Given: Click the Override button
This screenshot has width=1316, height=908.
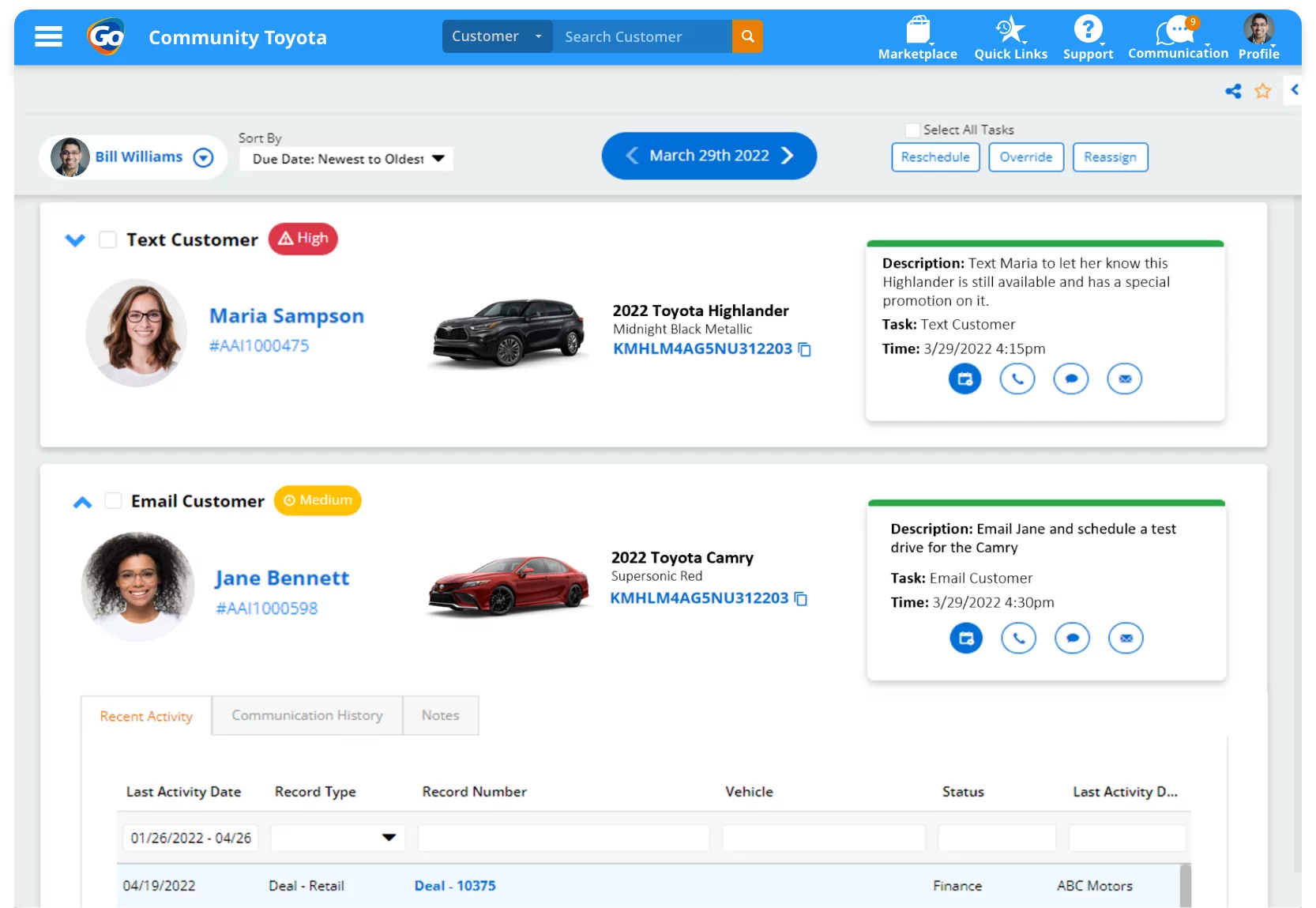Looking at the screenshot, I should tap(1025, 157).
